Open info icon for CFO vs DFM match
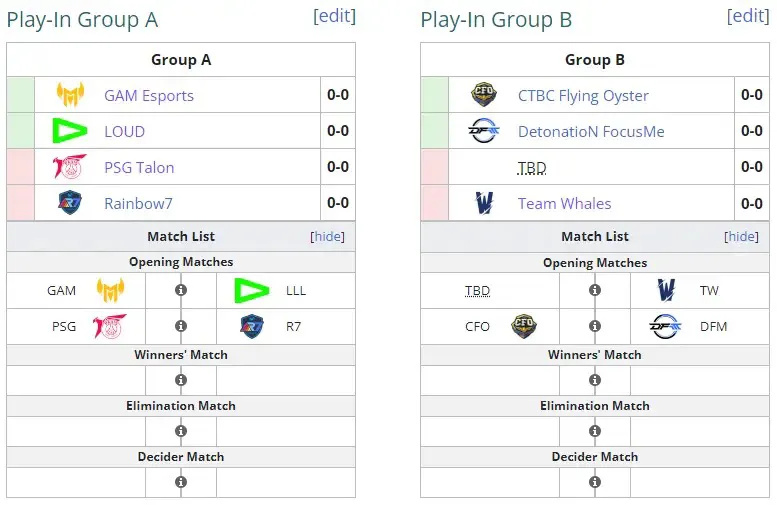 pyautogui.click(x=595, y=326)
